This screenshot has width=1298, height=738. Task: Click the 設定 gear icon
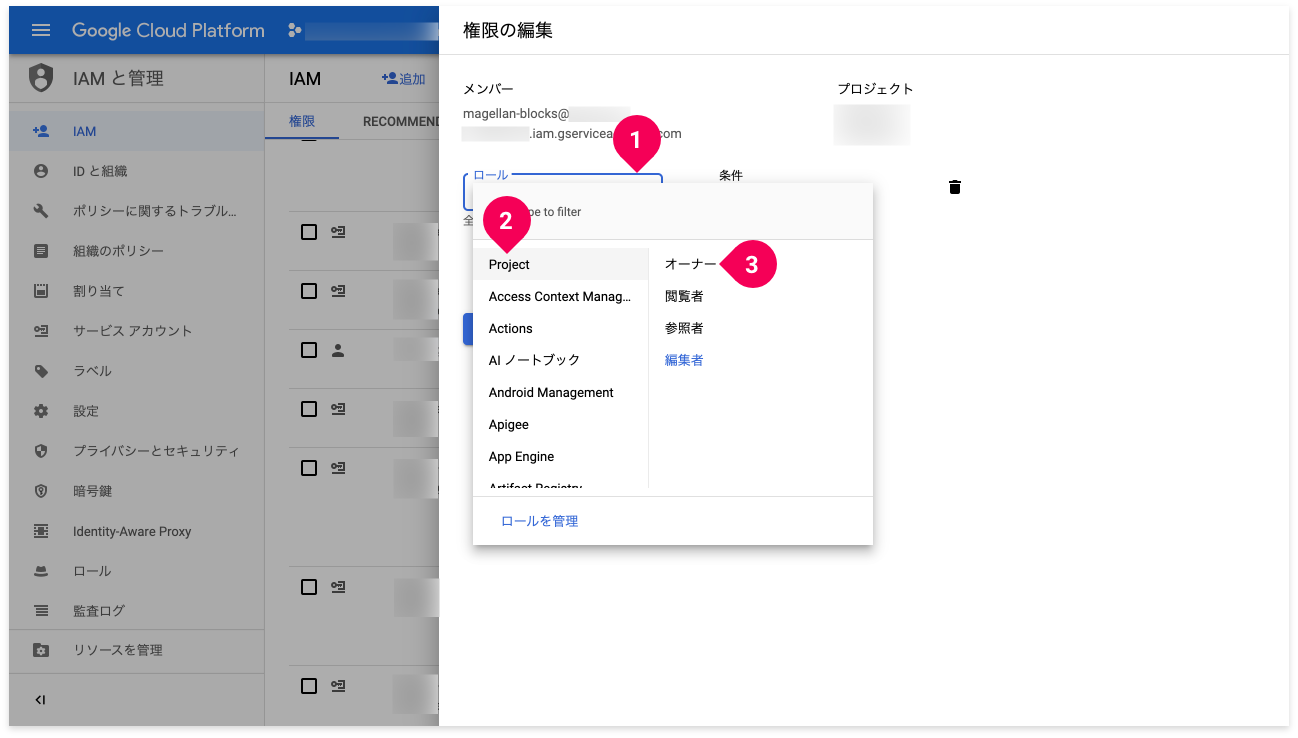(41, 411)
